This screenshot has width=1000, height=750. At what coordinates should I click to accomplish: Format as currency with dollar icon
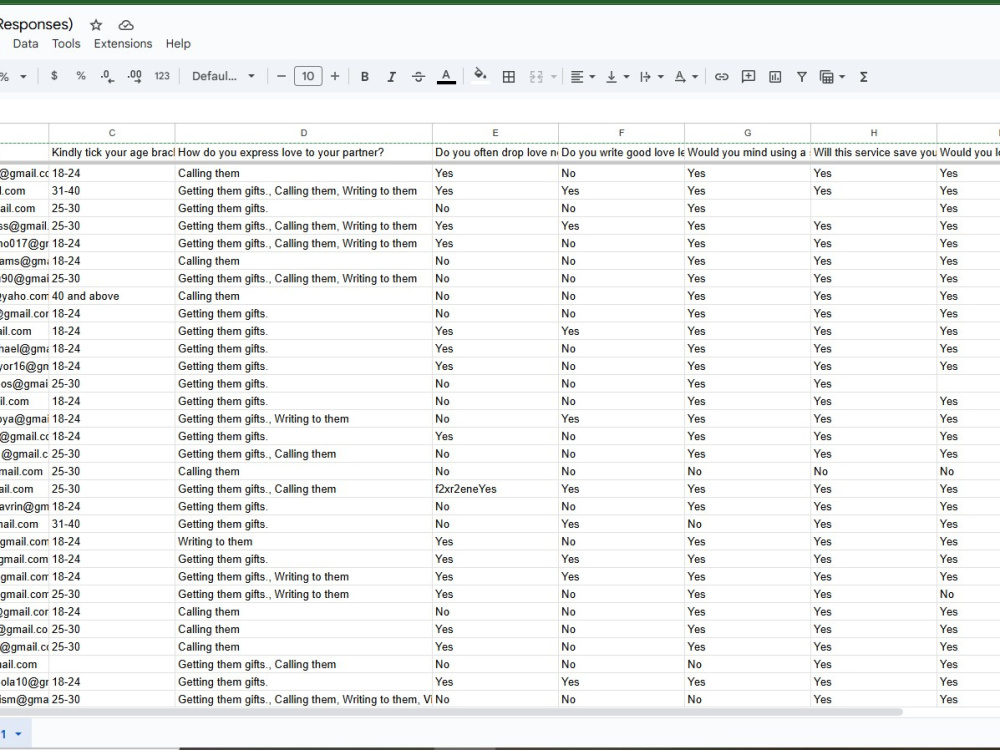pyautogui.click(x=54, y=76)
